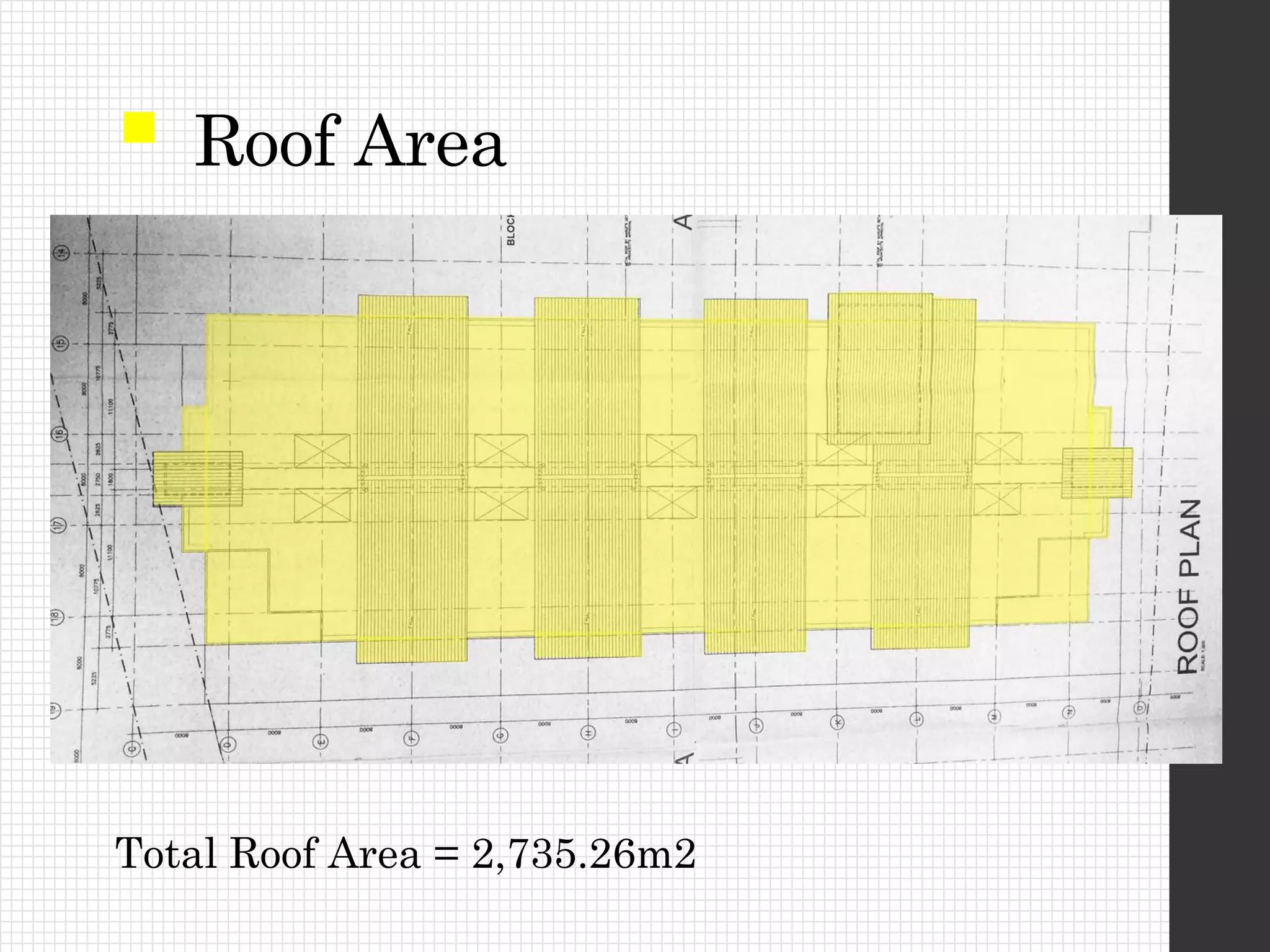Screen dimensions: 1270x952
Task: Click the yellow bullet square beside the title
Action: click(x=138, y=128)
